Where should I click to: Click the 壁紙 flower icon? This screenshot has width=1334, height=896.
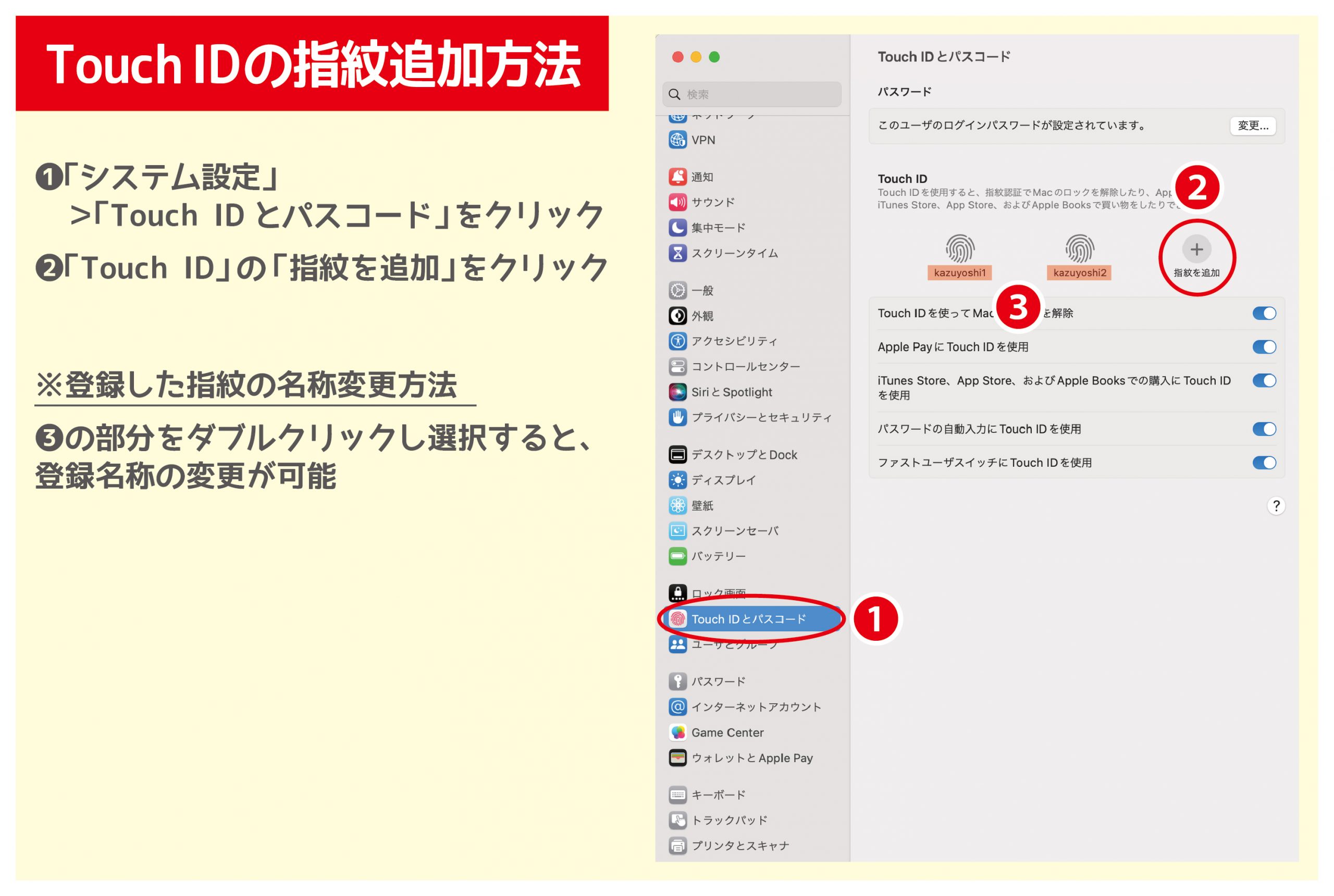pyautogui.click(x=678, y=506)
